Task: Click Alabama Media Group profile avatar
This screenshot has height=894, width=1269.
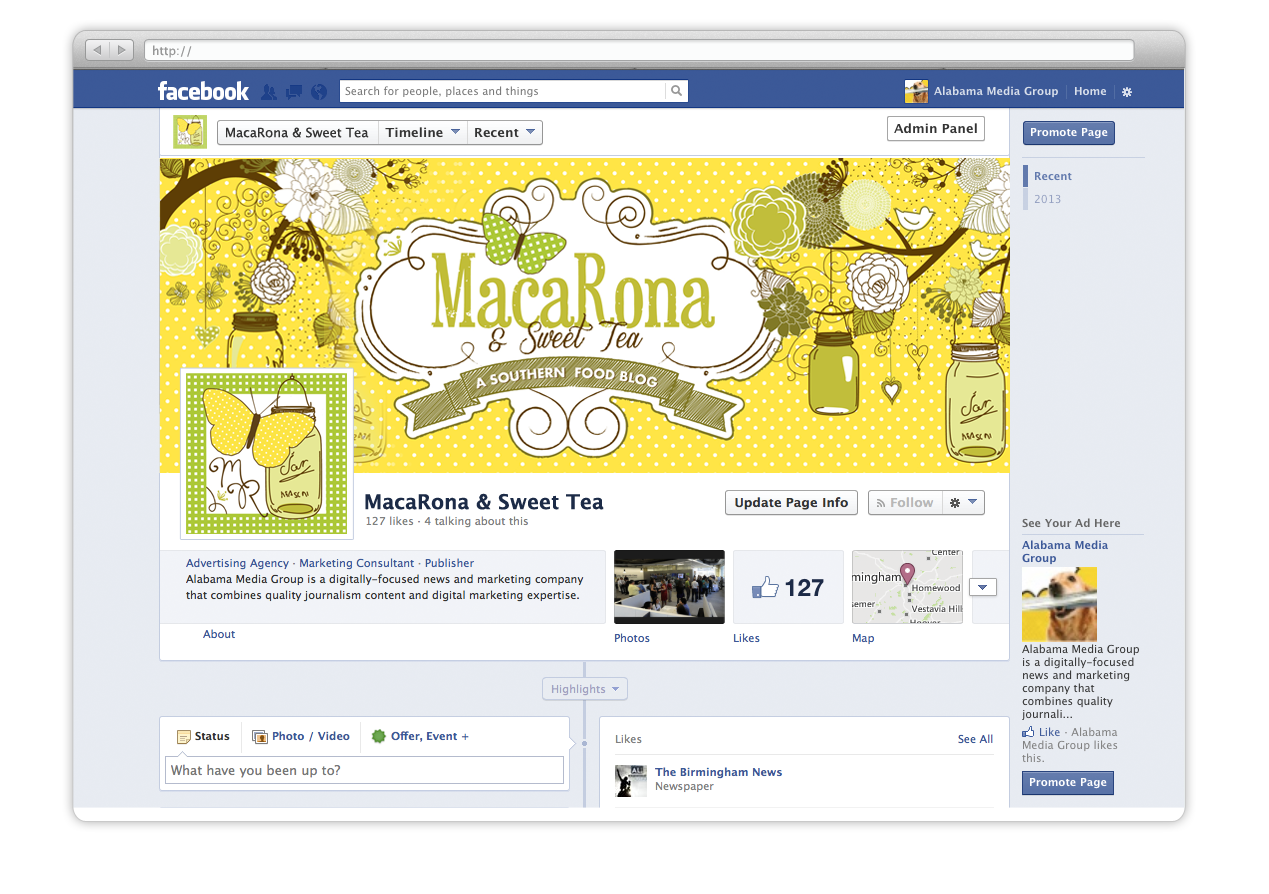Action: [x=916, y=91]
